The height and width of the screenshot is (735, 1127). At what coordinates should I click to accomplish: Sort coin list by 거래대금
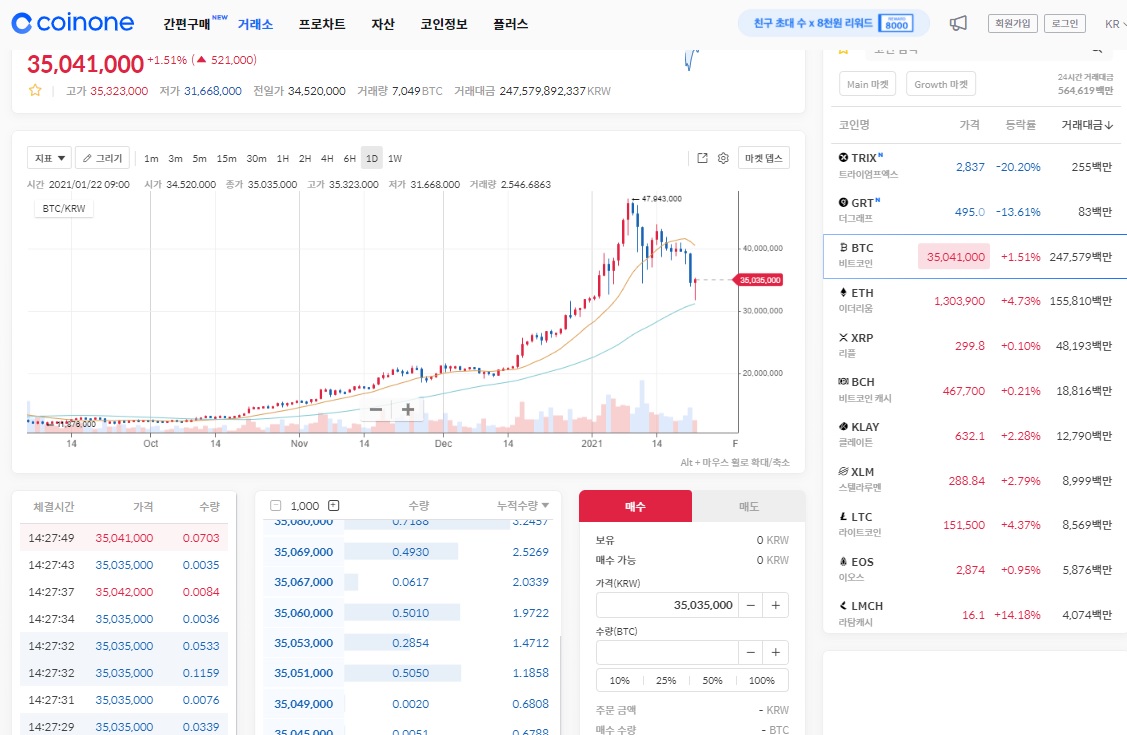coord(1087,125)
